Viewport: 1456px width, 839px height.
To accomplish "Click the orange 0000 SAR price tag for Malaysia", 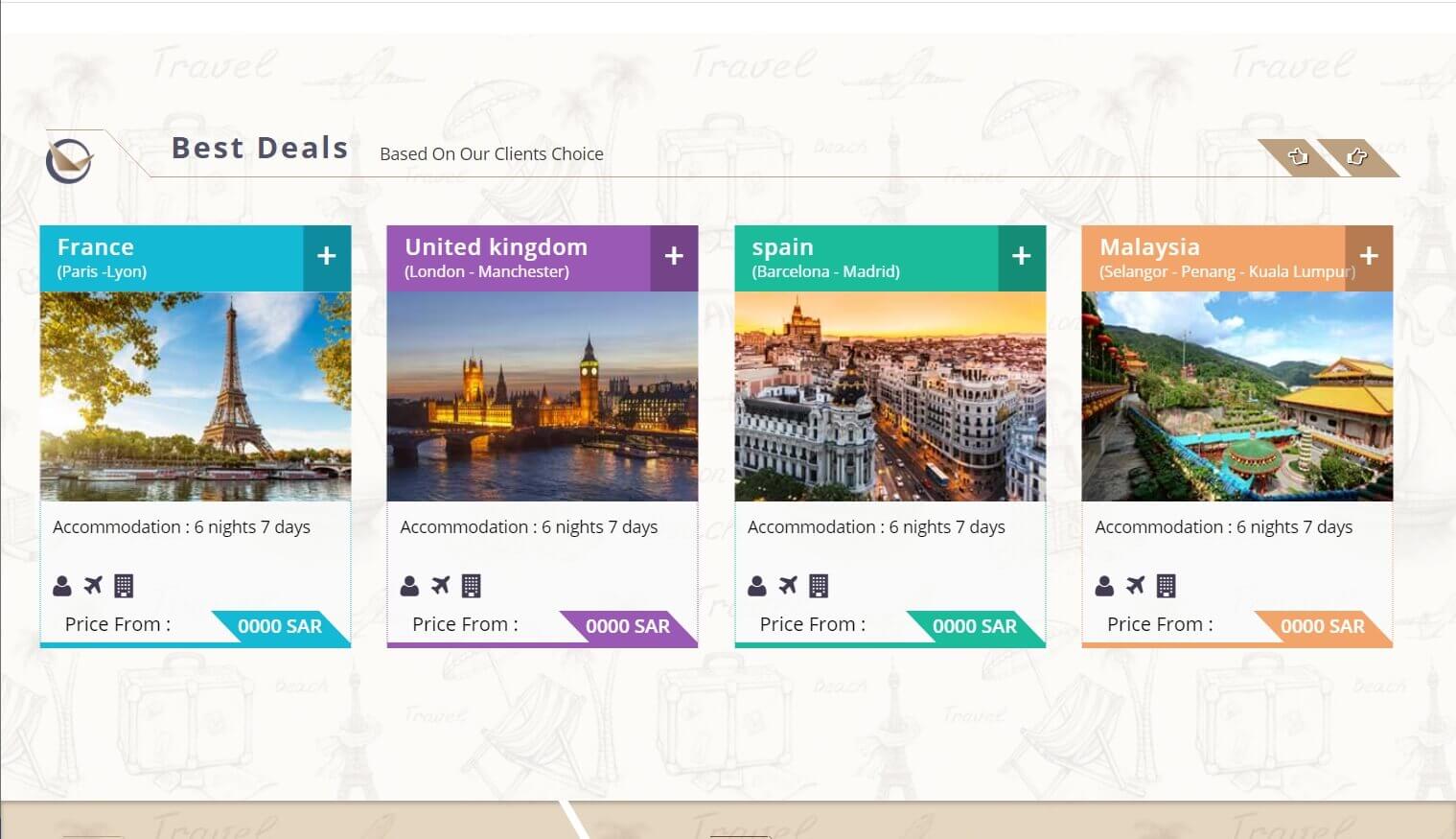I will [1323, 626].
